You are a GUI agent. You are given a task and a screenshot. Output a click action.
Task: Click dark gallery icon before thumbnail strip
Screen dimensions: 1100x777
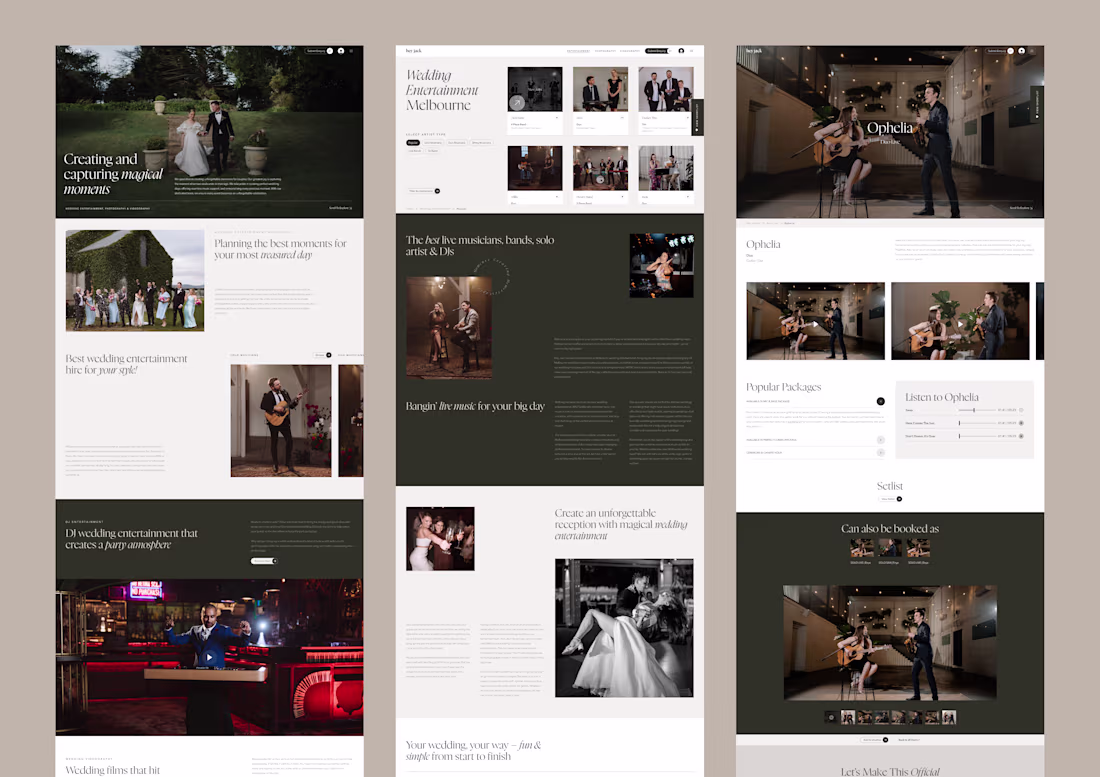(831, 717)
